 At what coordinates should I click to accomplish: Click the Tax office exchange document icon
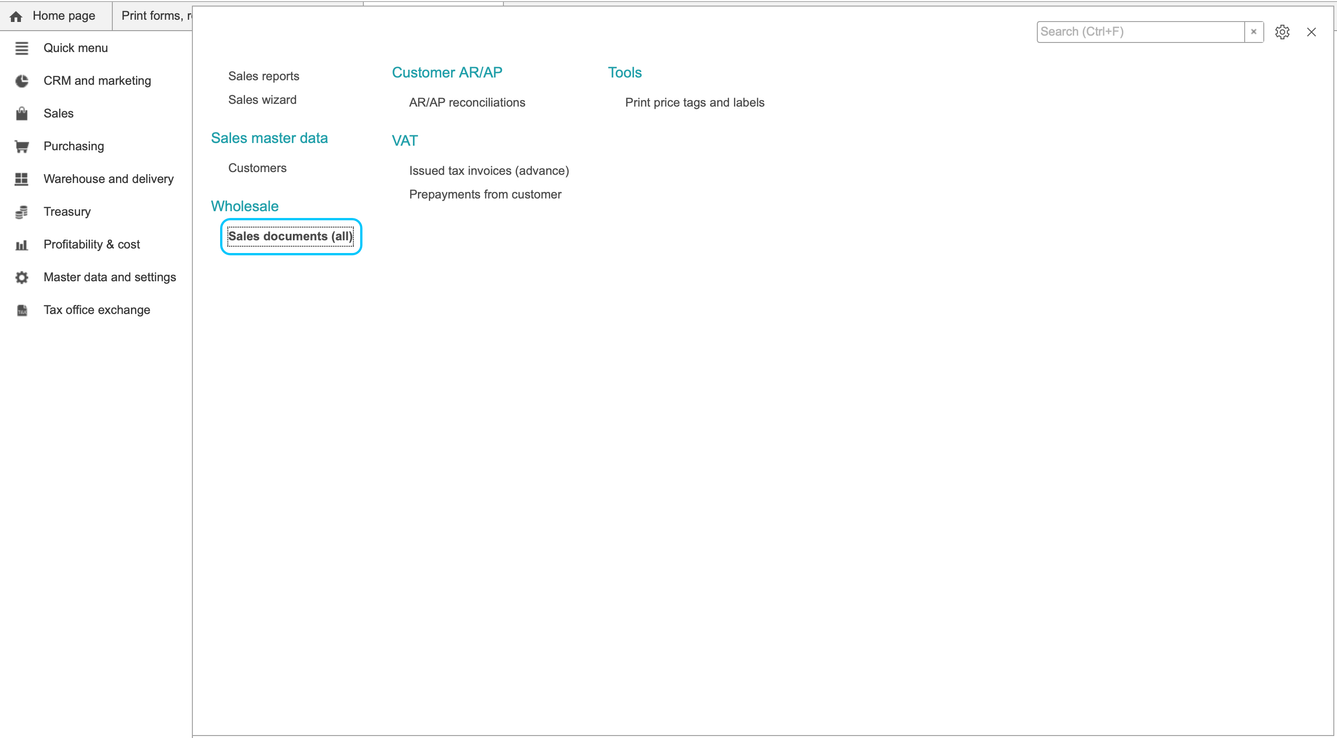pos(22,310)
